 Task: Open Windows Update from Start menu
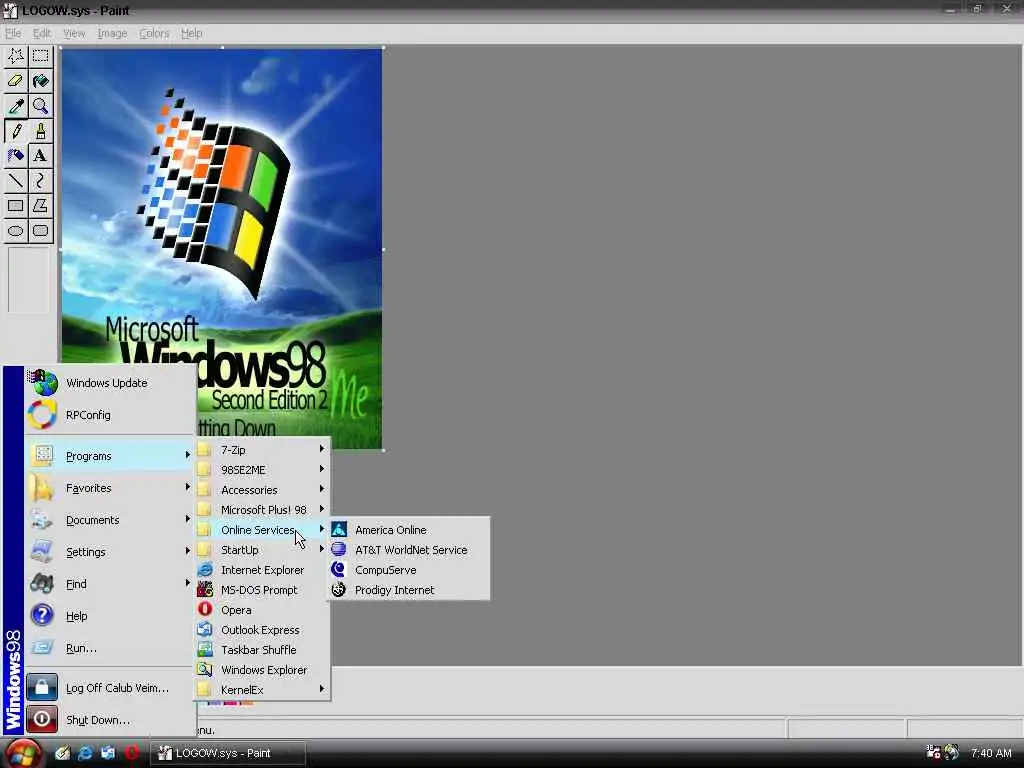click(x=110, y=383)
